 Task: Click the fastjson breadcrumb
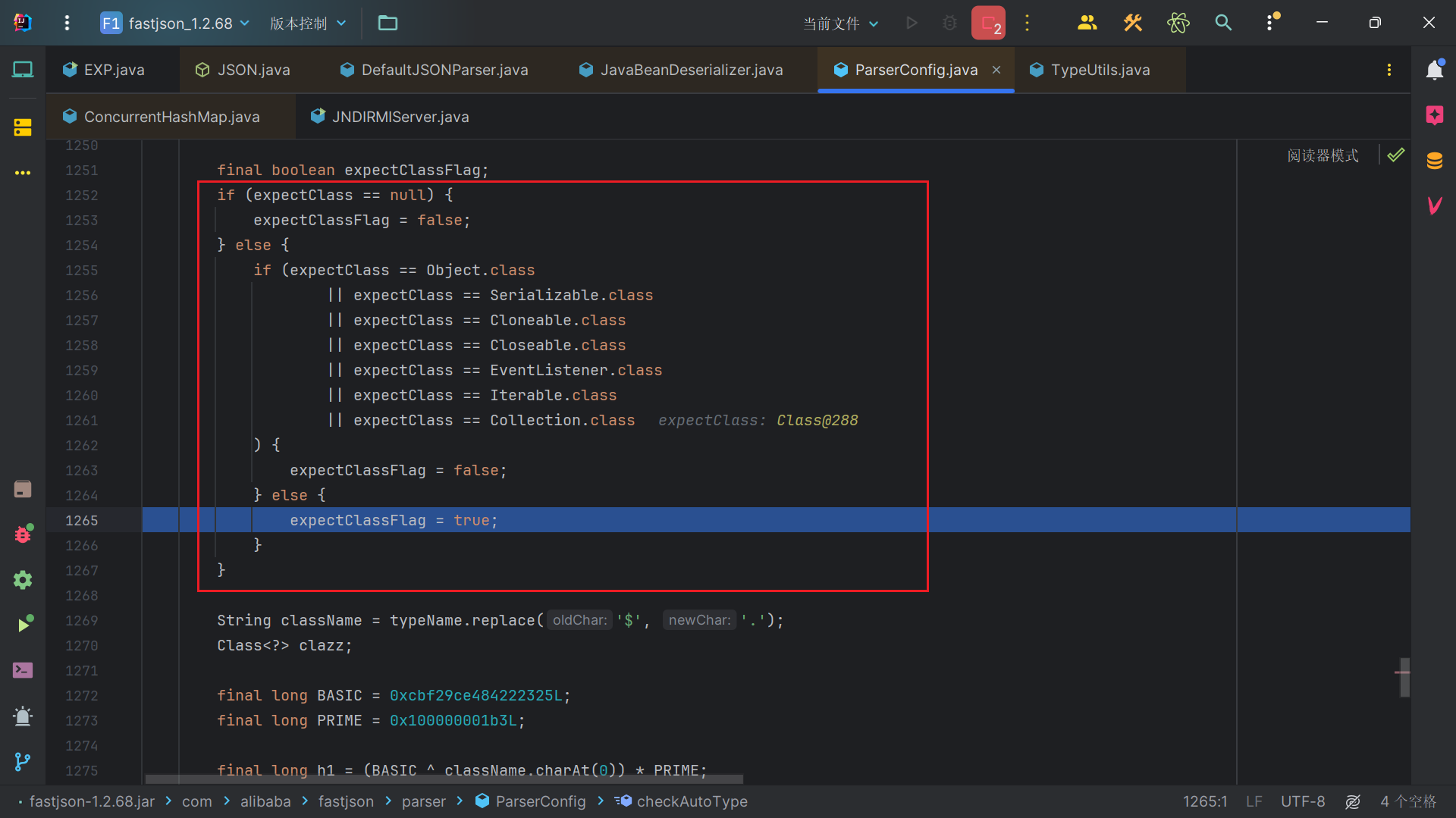click(x=346, y=801)
